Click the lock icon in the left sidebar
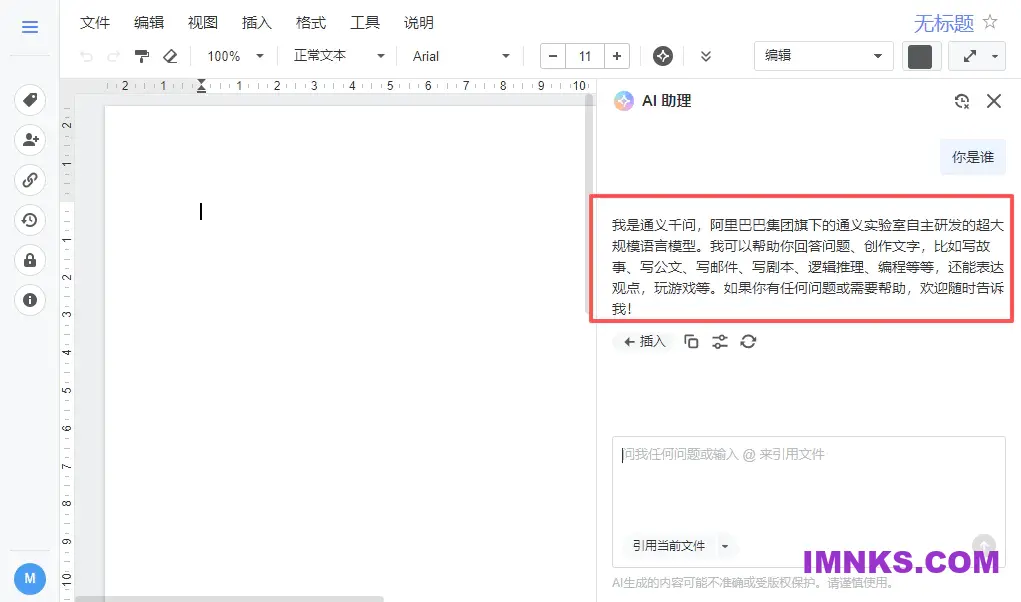Screen dimensions: 1021x602 point(29,260)
